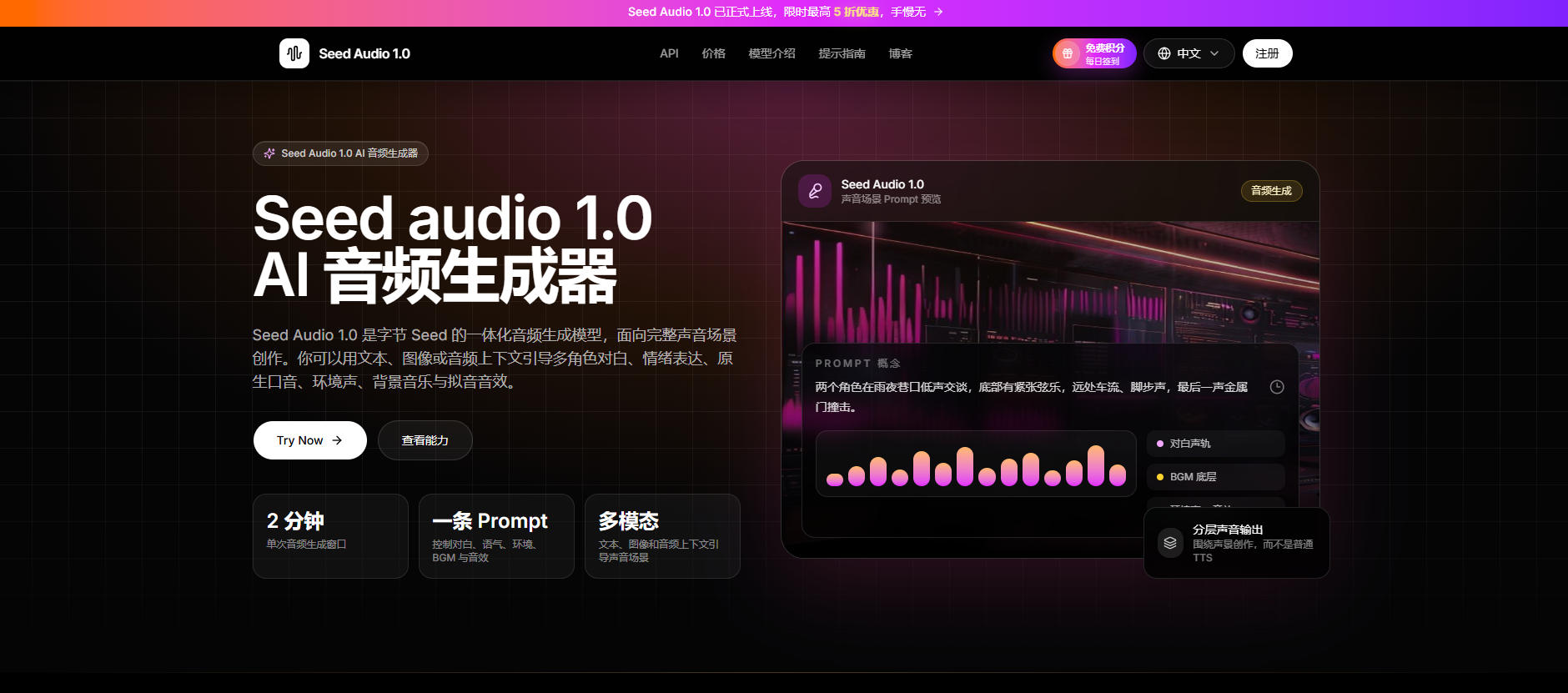Open the 价格 pricing menu item
1568x693 pixels.
713,53
